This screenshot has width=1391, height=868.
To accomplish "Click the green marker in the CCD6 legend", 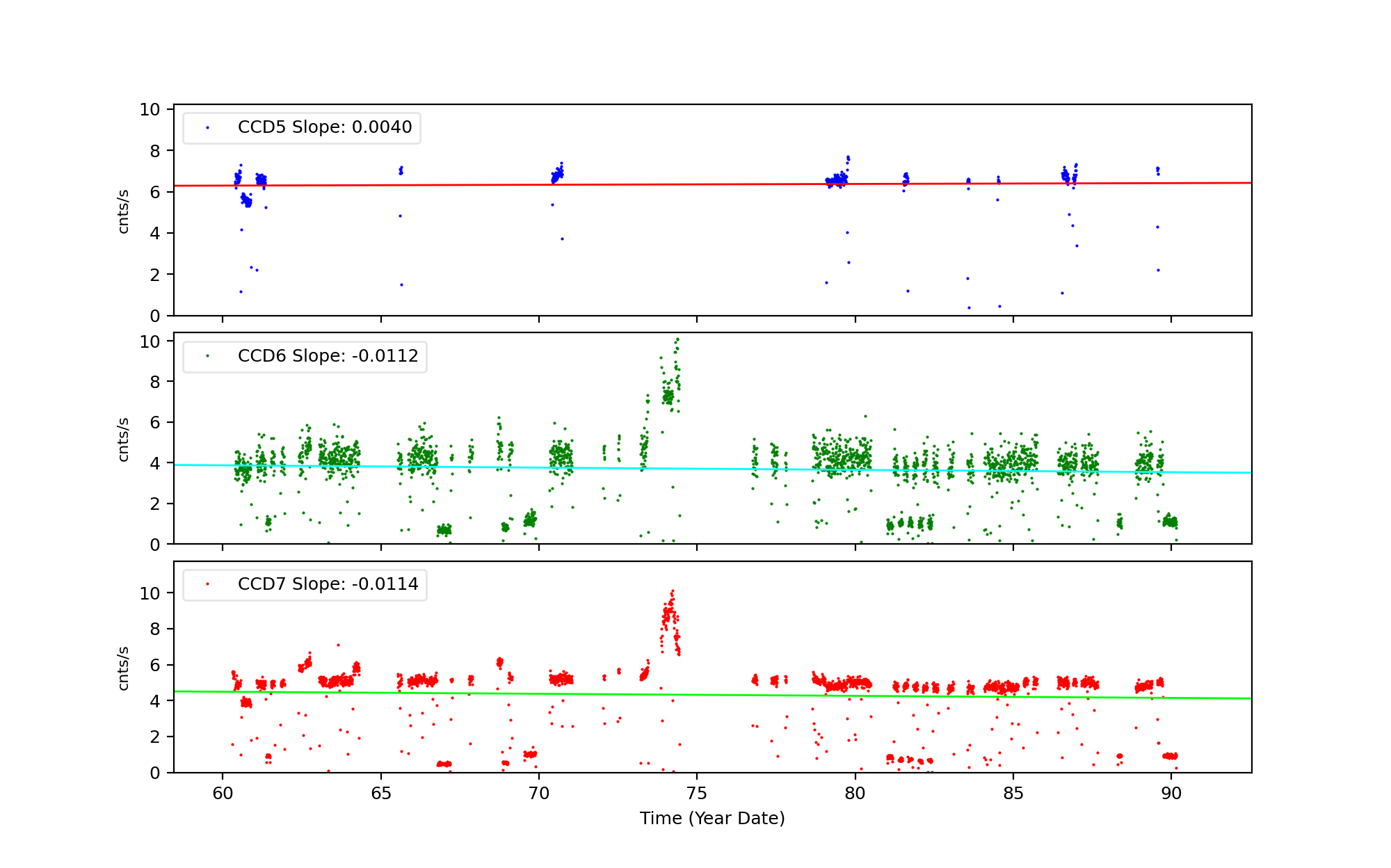I will click(207, 356).
